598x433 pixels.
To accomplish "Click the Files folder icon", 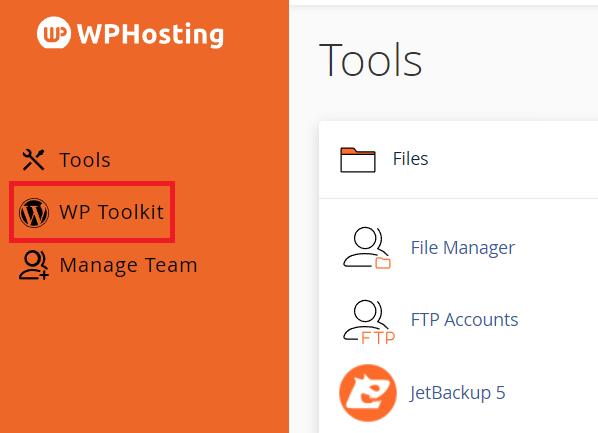I will (x=358, y=159).
